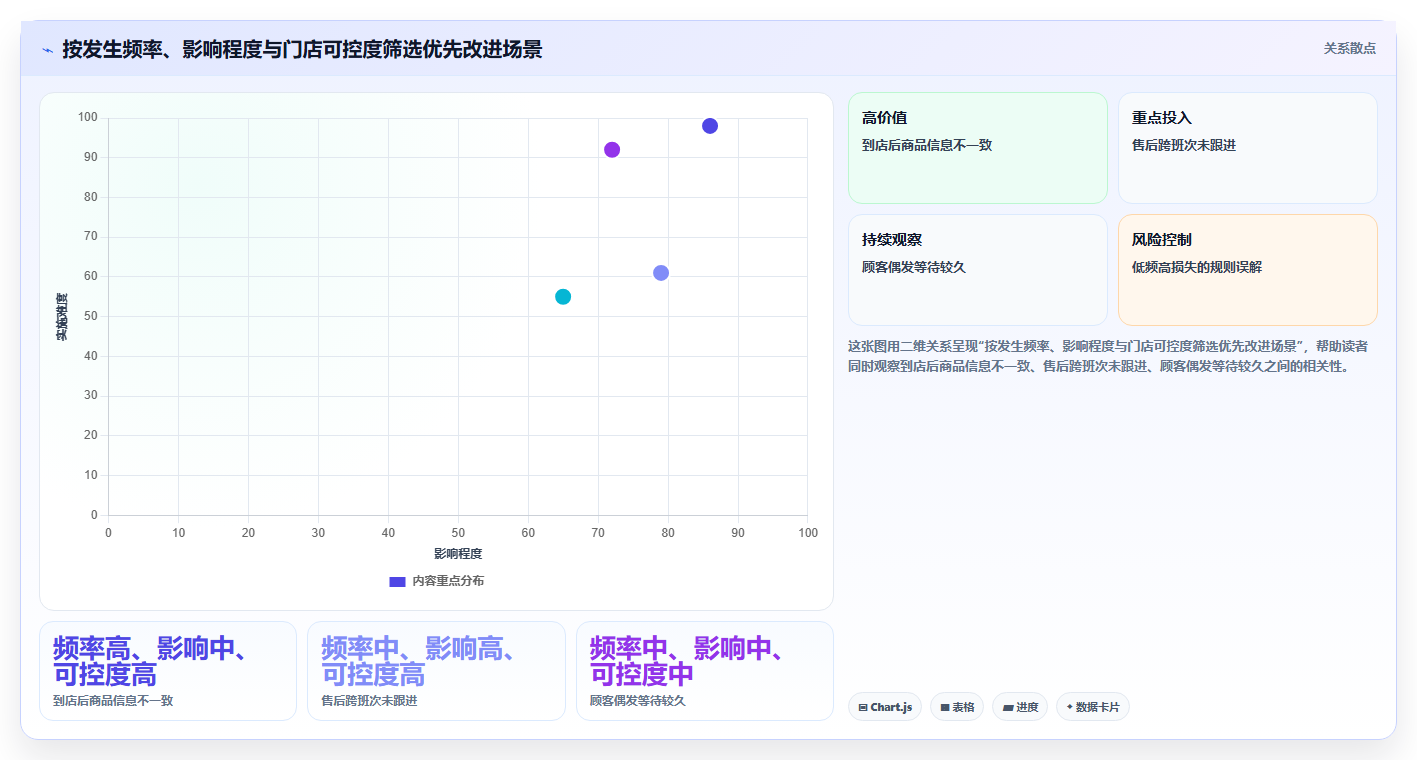Click the 频率高、影响中、可控度高 stat card
The width and height of the screenshot is (1417, 760).
click(168, 671)
